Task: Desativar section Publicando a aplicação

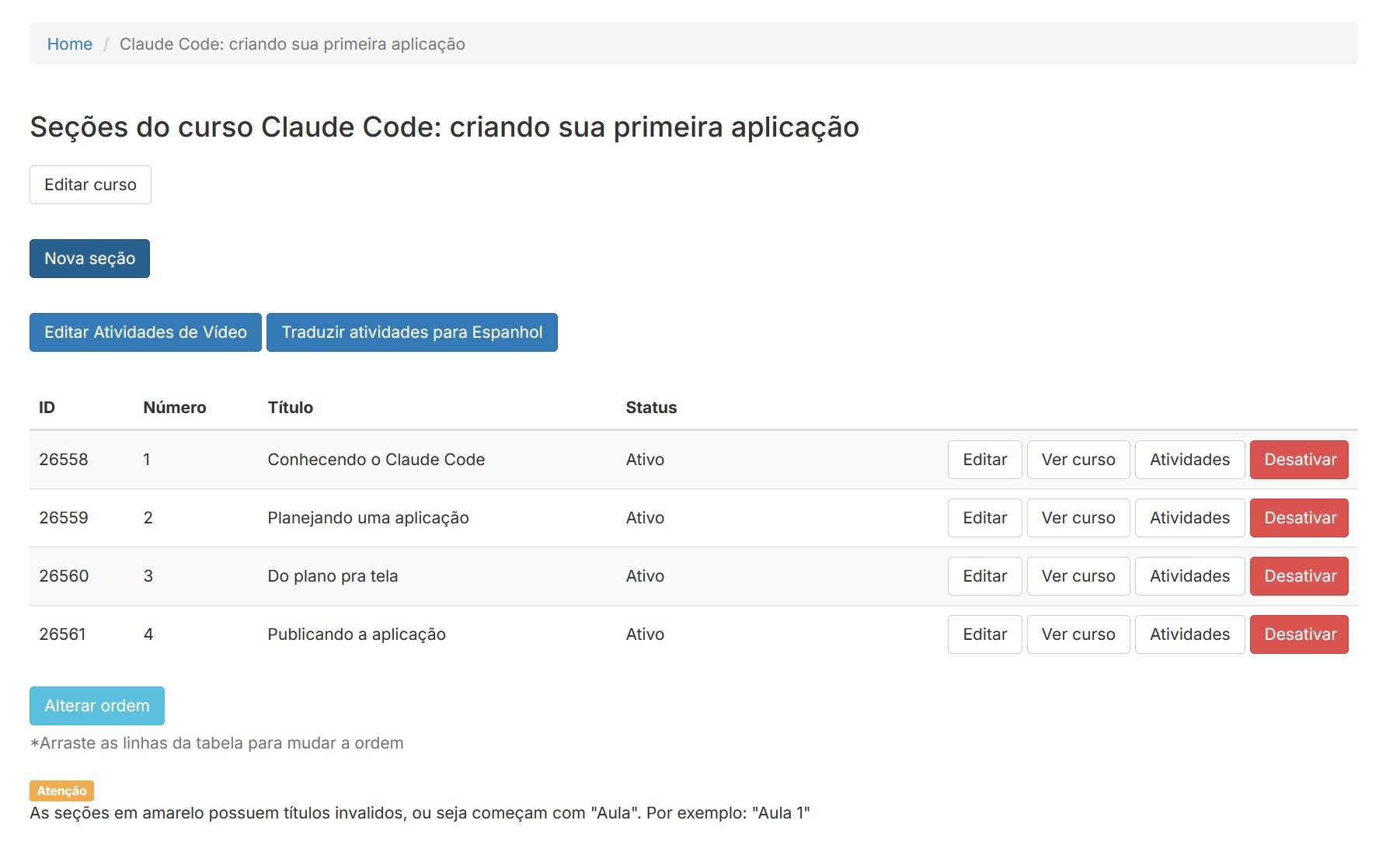Action: tap(1299, 634)
